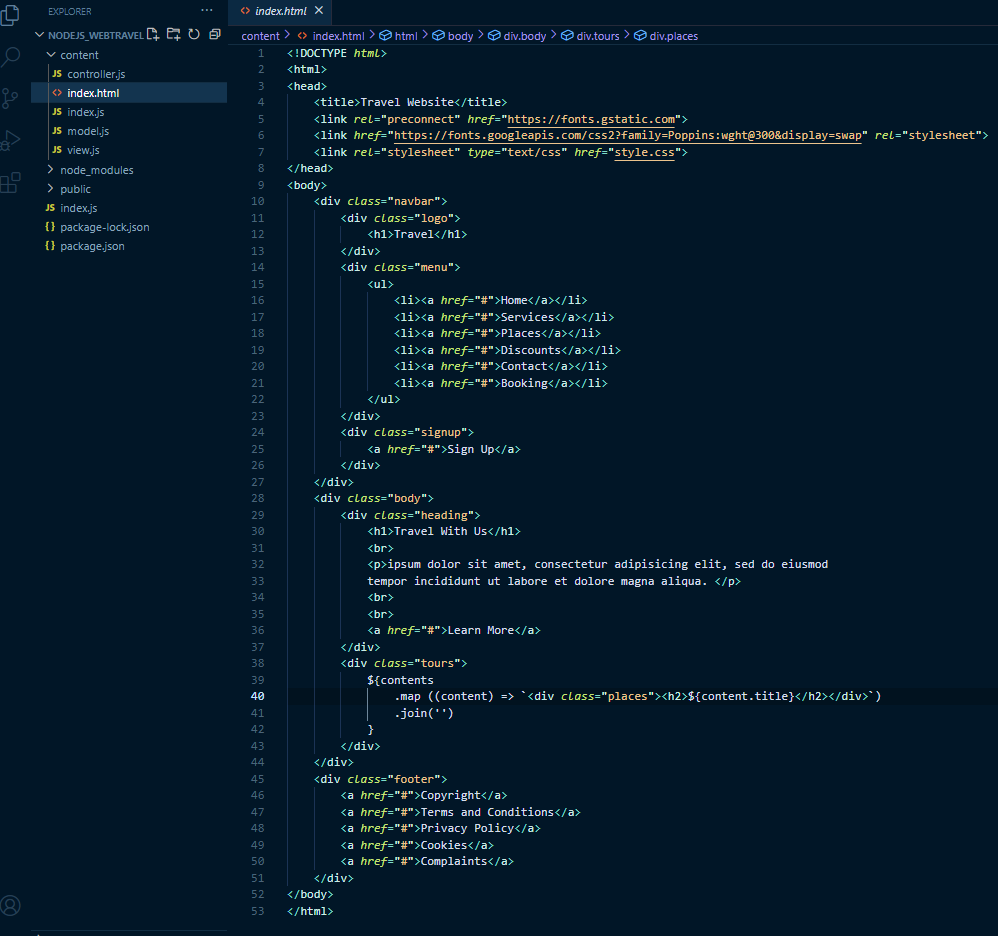Click the style.css link in code
The image size is (998, 936).
(644, 152)
